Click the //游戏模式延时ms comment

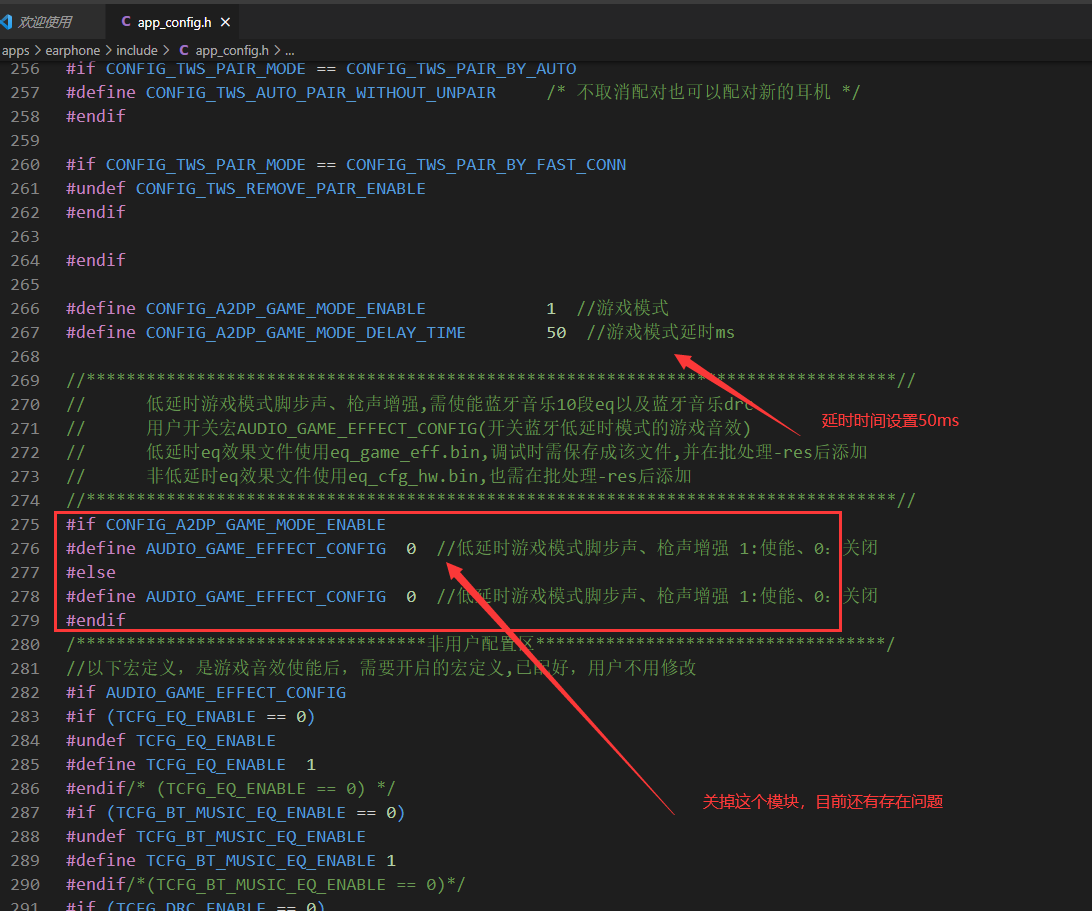click(660, 332)
